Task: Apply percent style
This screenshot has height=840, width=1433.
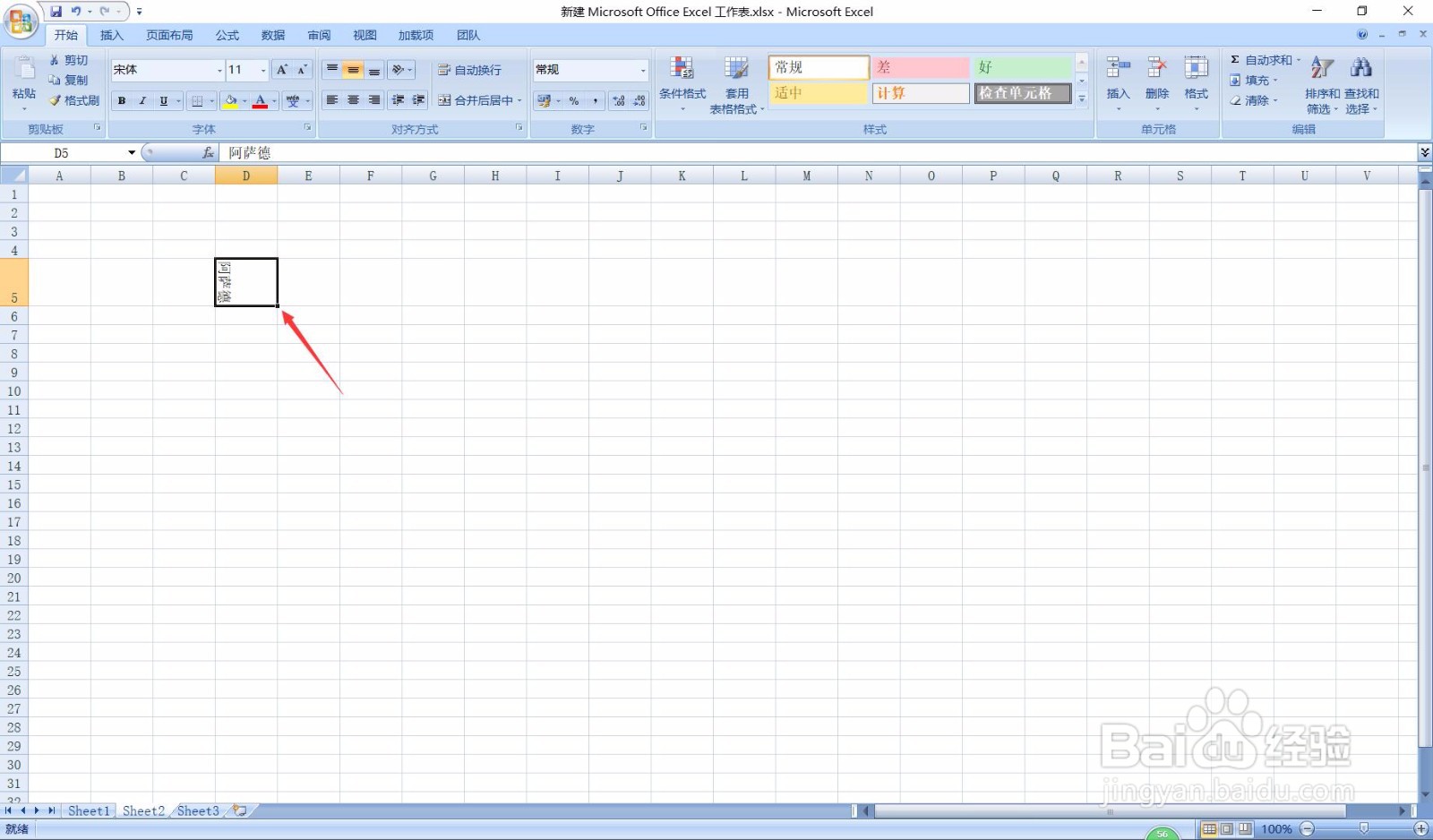Action: click(574, 101)
